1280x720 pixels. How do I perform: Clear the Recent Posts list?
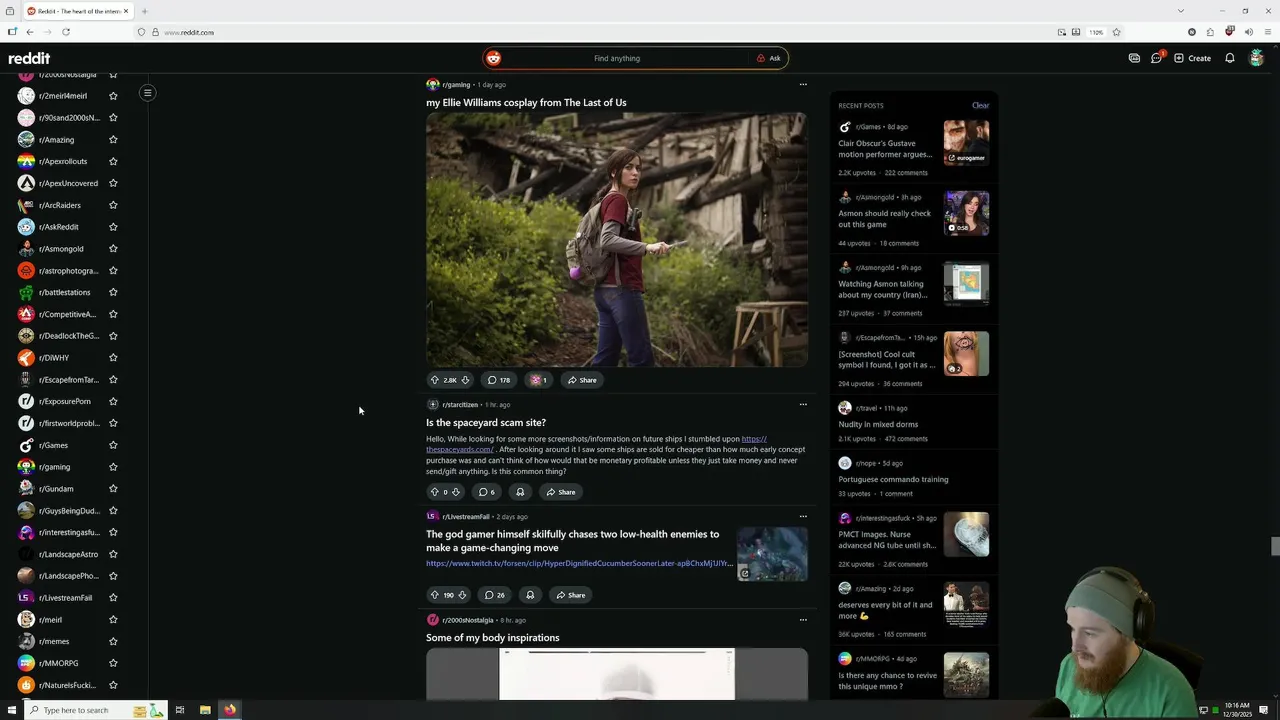click(x=980, y=105)
